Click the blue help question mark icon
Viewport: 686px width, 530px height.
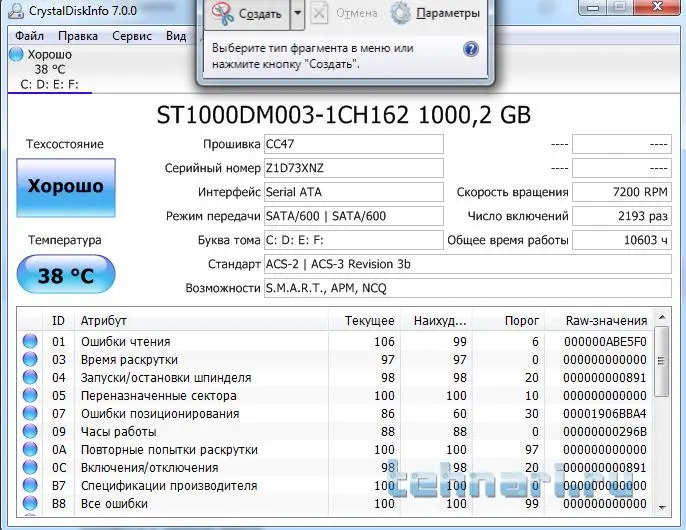471,49
